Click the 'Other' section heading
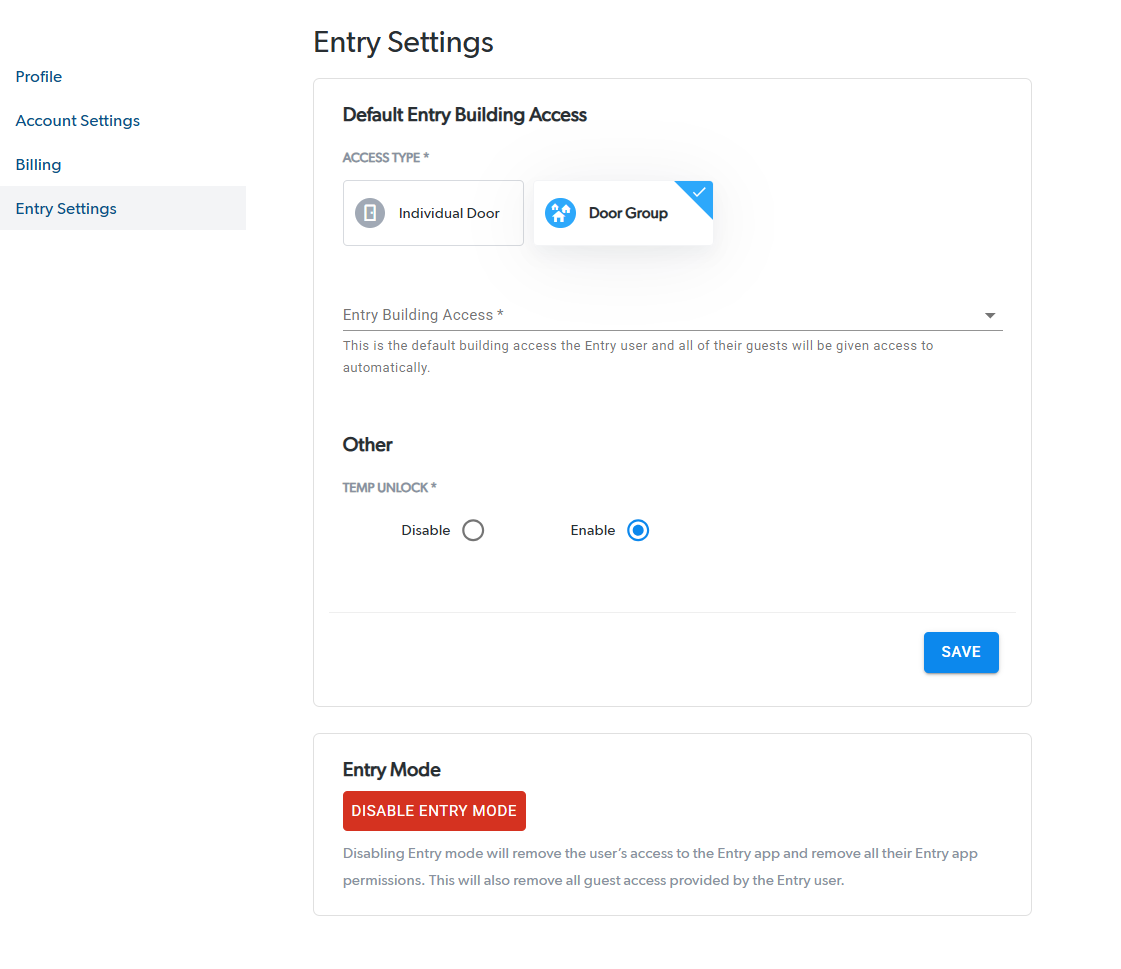This screenshot has height=969, width=1121. tap(367, 445)
